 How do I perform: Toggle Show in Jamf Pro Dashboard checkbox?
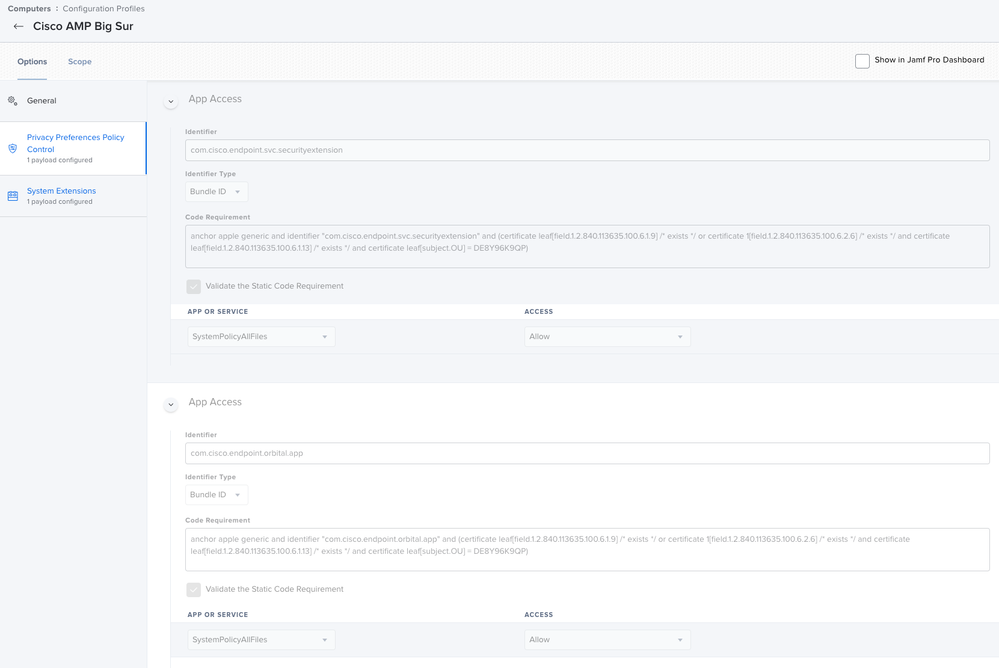pyautogui.click(x=862, y=61)
